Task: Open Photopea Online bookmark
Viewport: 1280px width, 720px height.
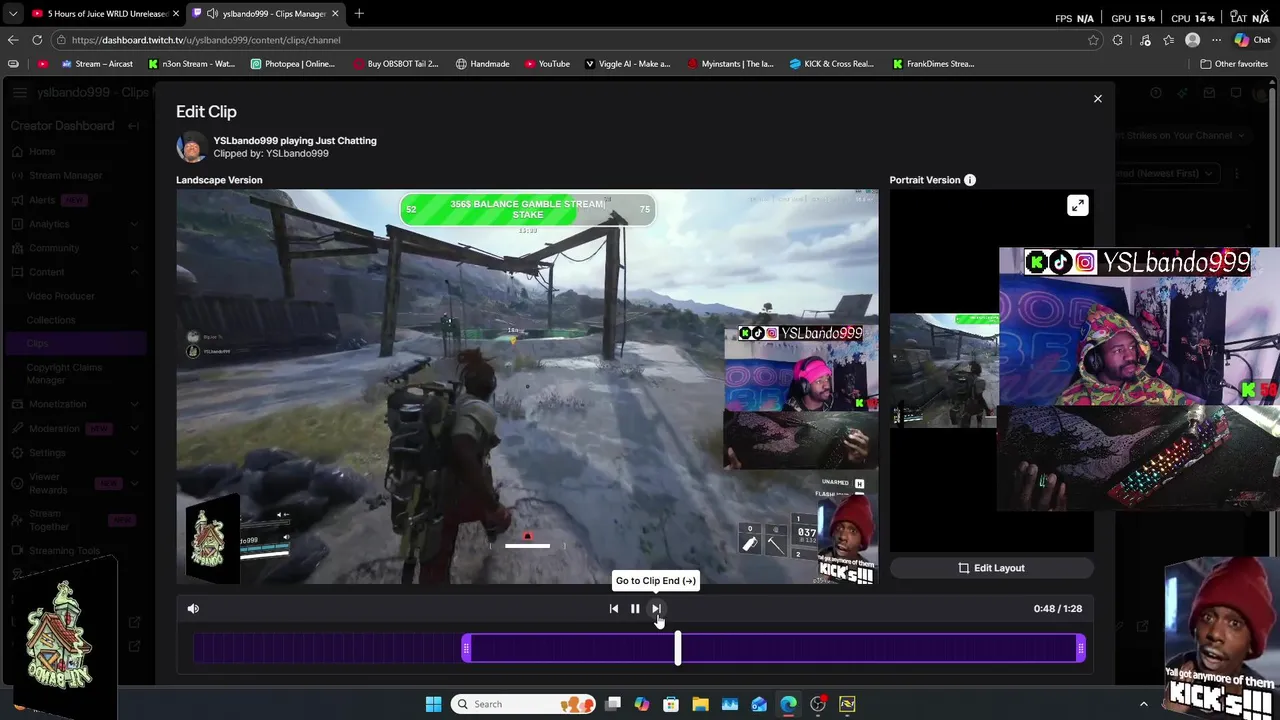Action: coord(293,64)
